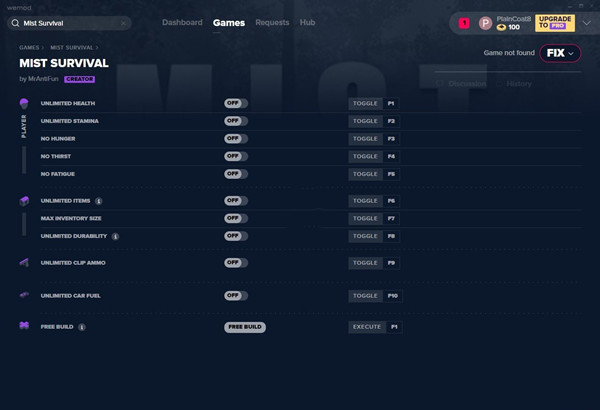The height and width of the screenshot is (410, 600).
Task: Click the Unlimited Car Fuel label
Action: [70, 296]
